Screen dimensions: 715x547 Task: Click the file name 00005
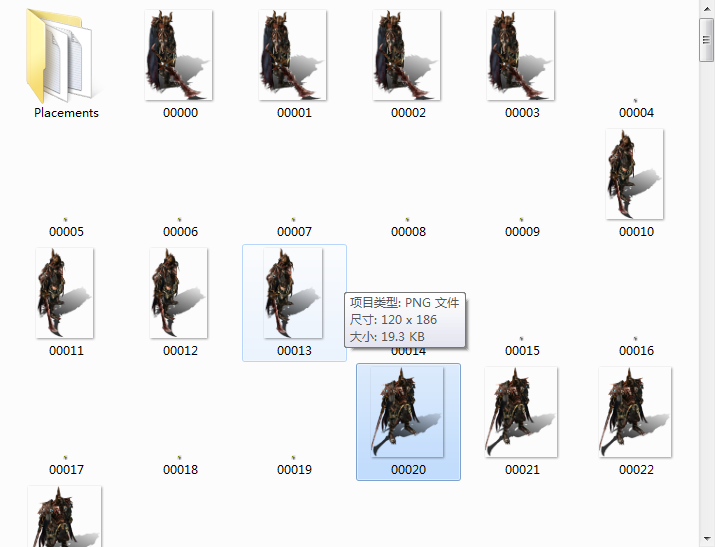coord(66,232)
